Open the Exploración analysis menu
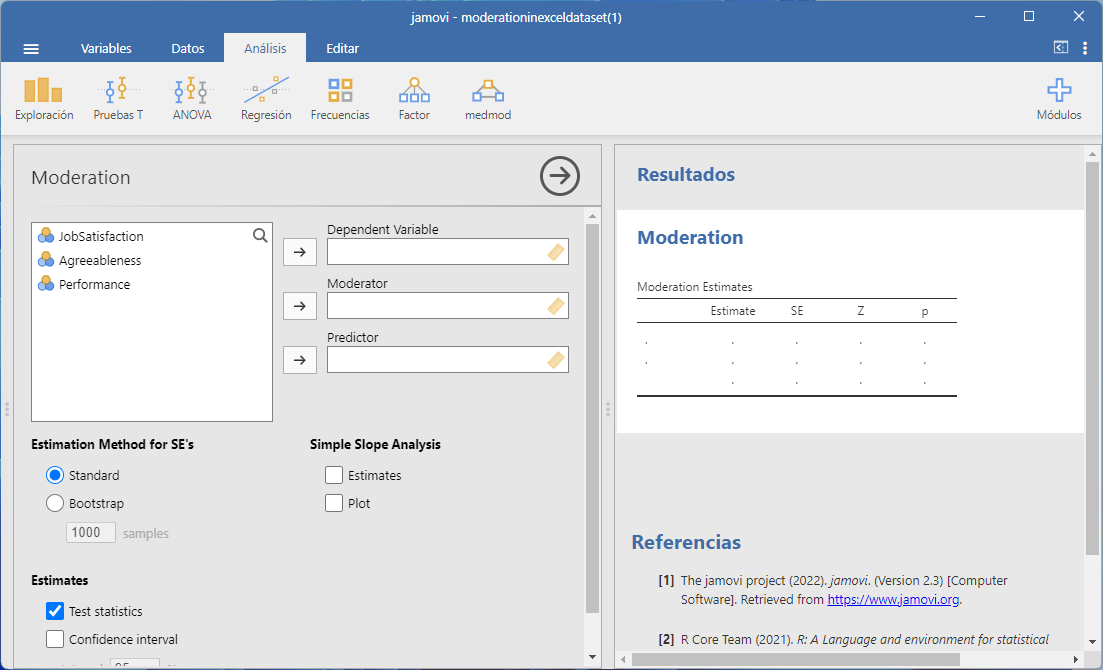Screen dimensions: 1103x670 44,99
